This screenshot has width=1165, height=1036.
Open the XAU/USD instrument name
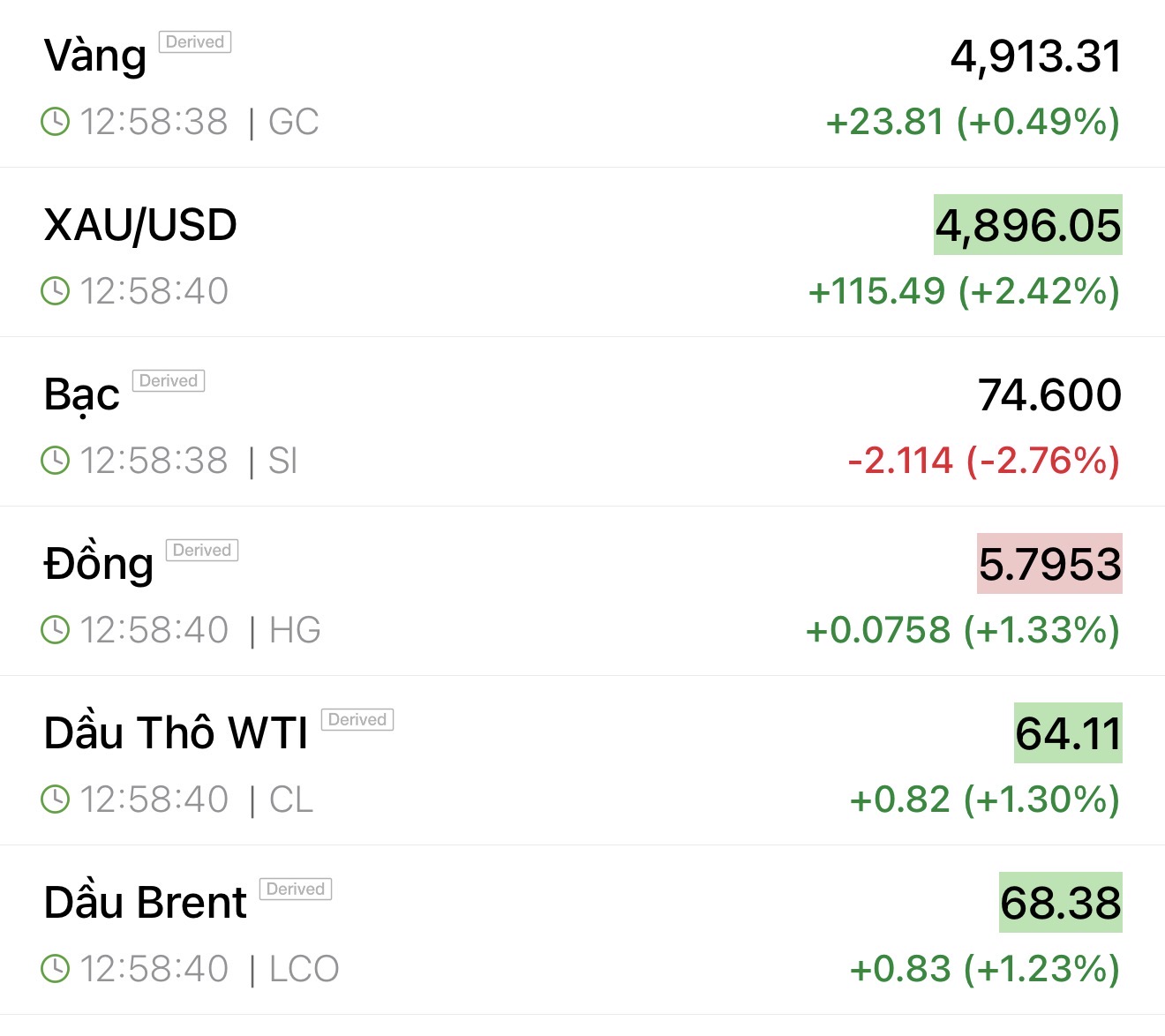pos(140,225)
